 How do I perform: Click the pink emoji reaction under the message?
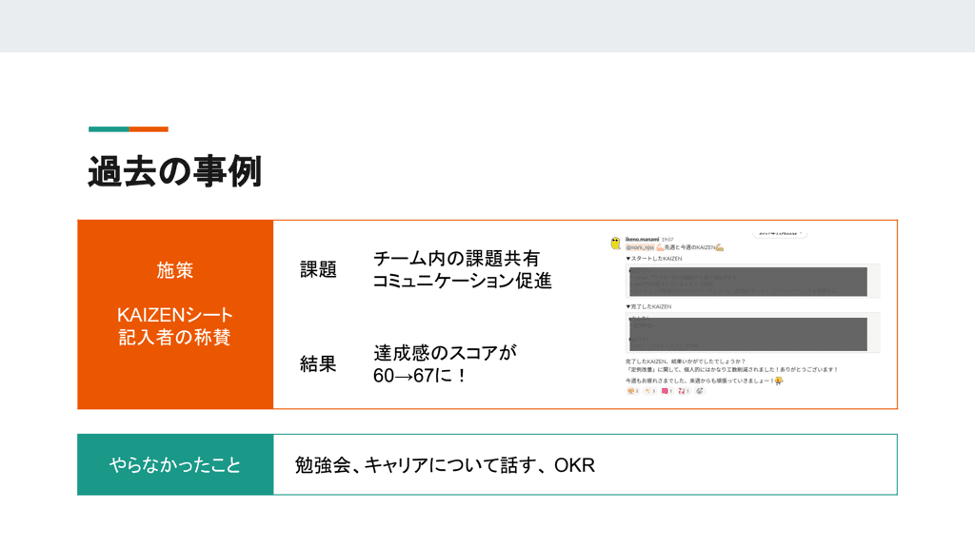point(666,391)
